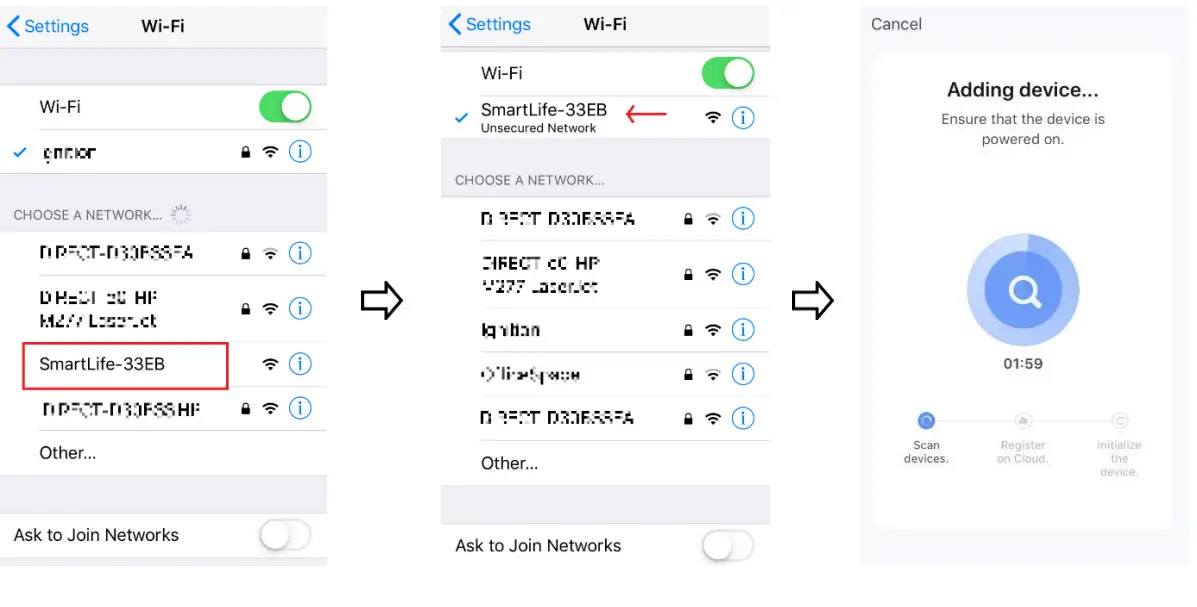
Task: Tap info icon beside SmartLife-33EB in network list
Action: tap(300, 364)
